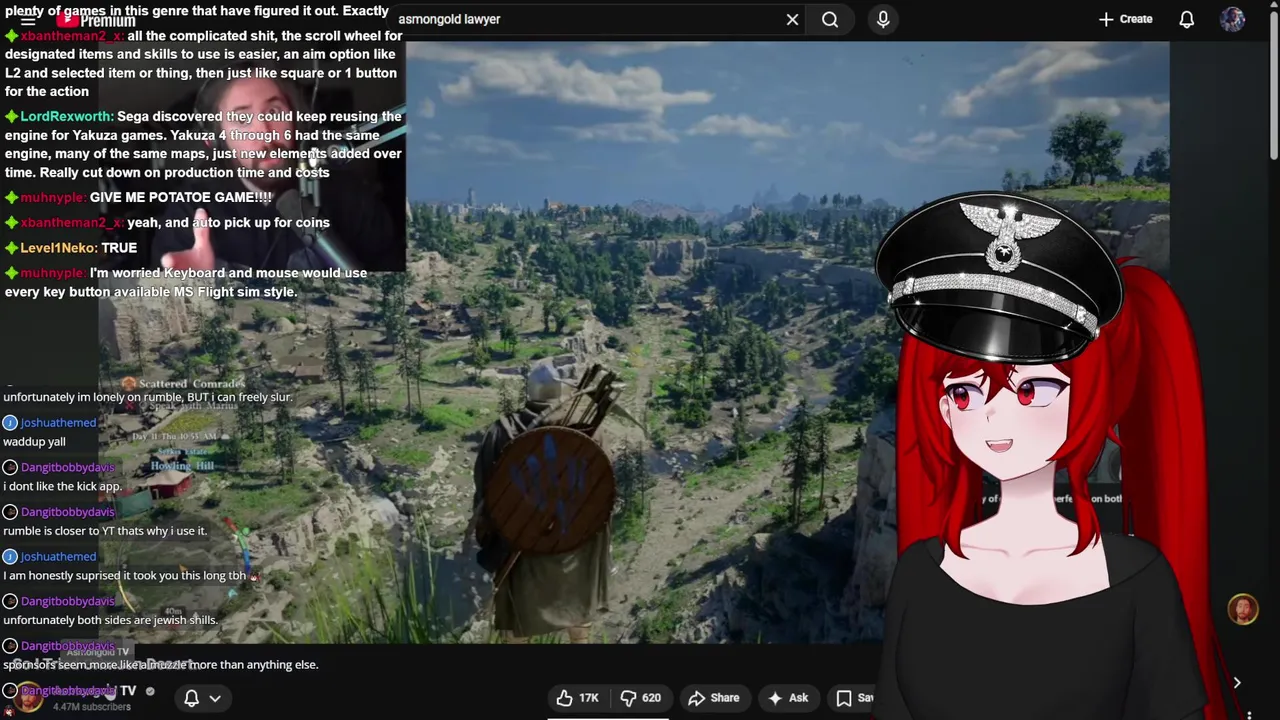Click the next arrow at lower right

[1237, 683]
